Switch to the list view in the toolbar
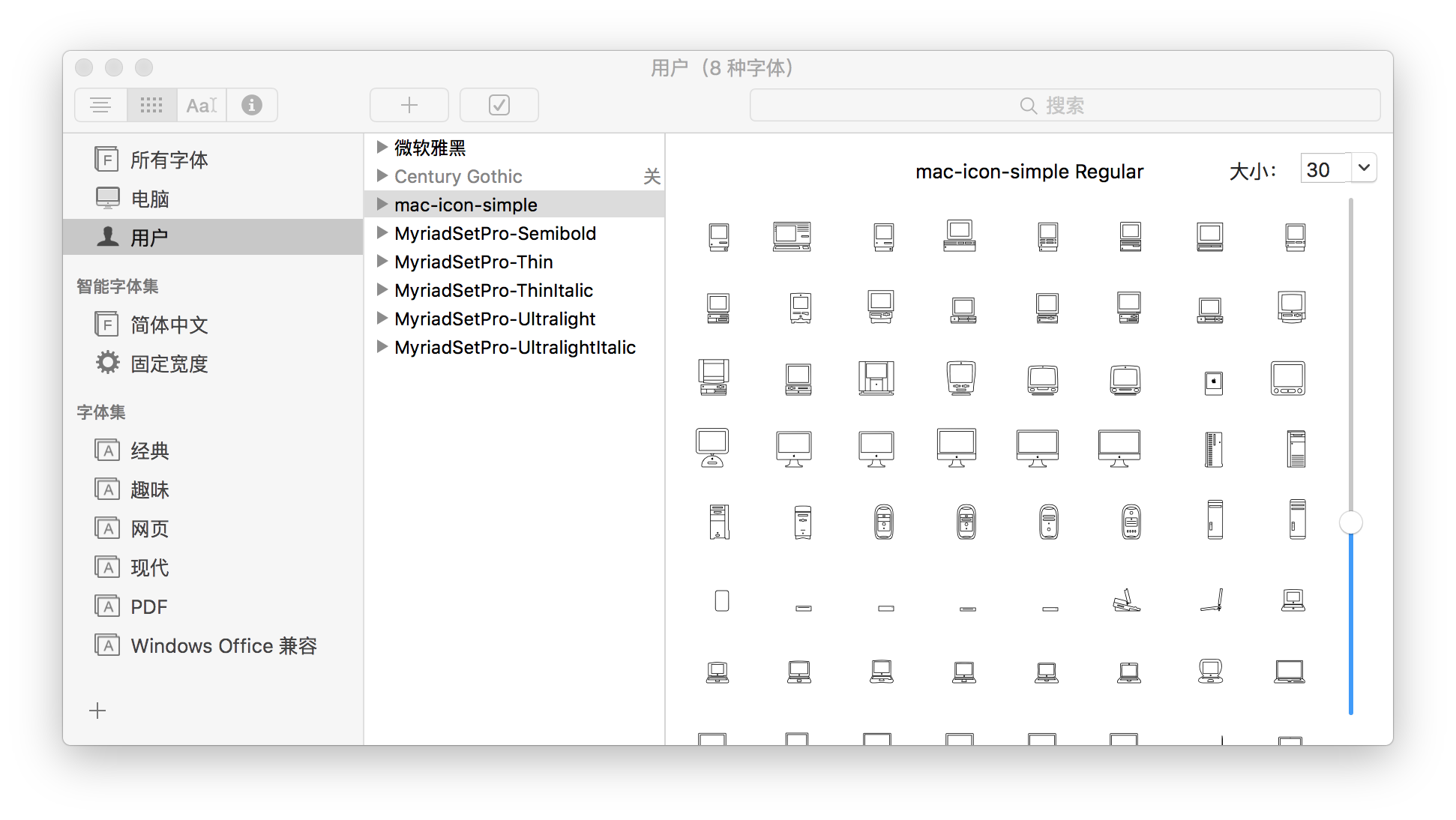 point(100,105)
